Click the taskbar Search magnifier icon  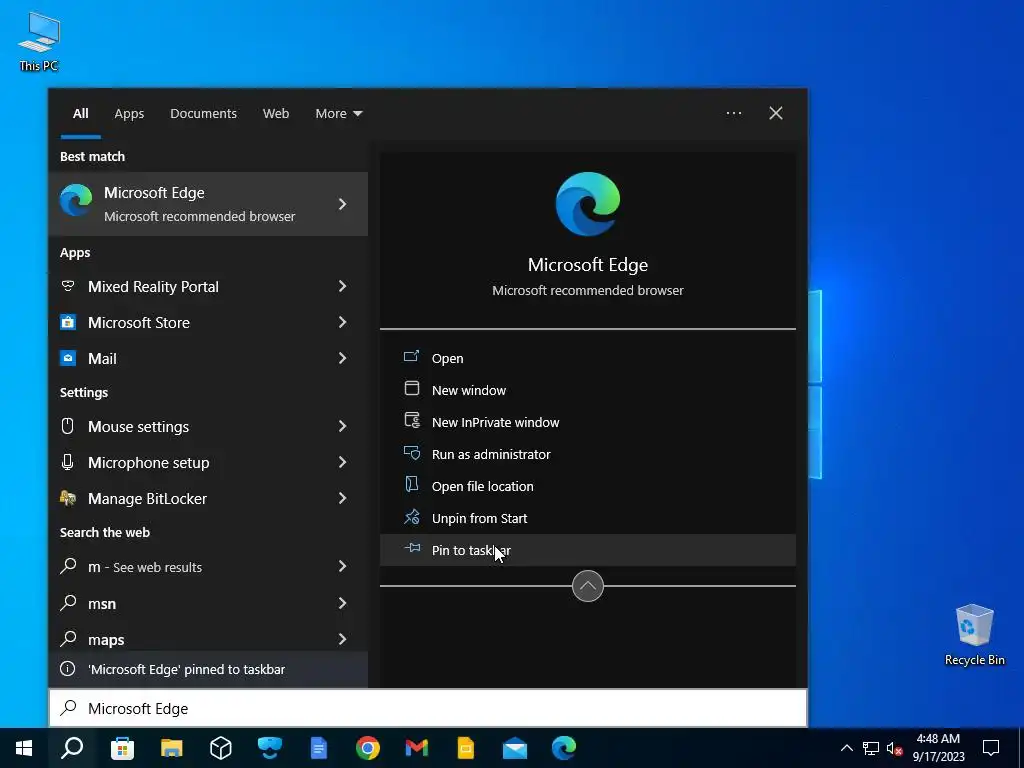pos(72,748)
